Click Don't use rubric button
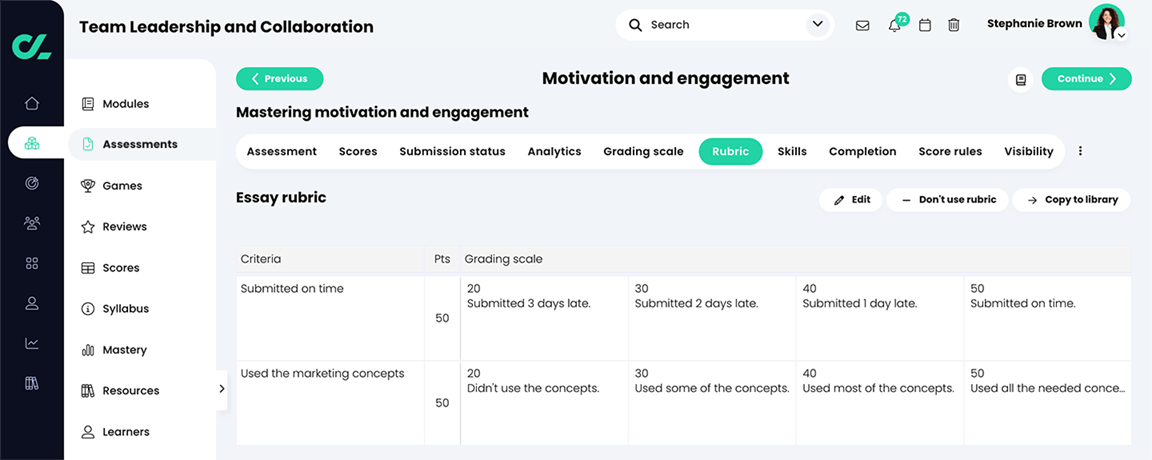Viewport: 1152px width, 460px height. 947,200
